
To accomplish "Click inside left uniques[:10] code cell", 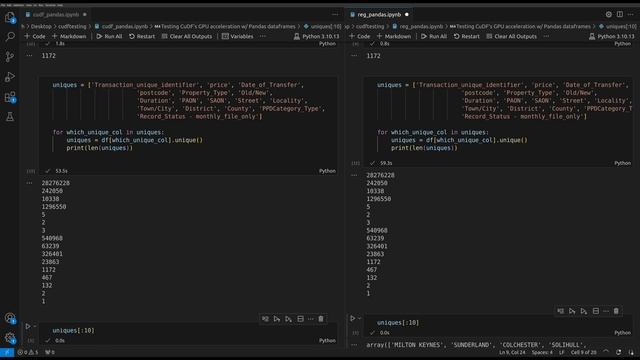I will [x=188, y=330].
